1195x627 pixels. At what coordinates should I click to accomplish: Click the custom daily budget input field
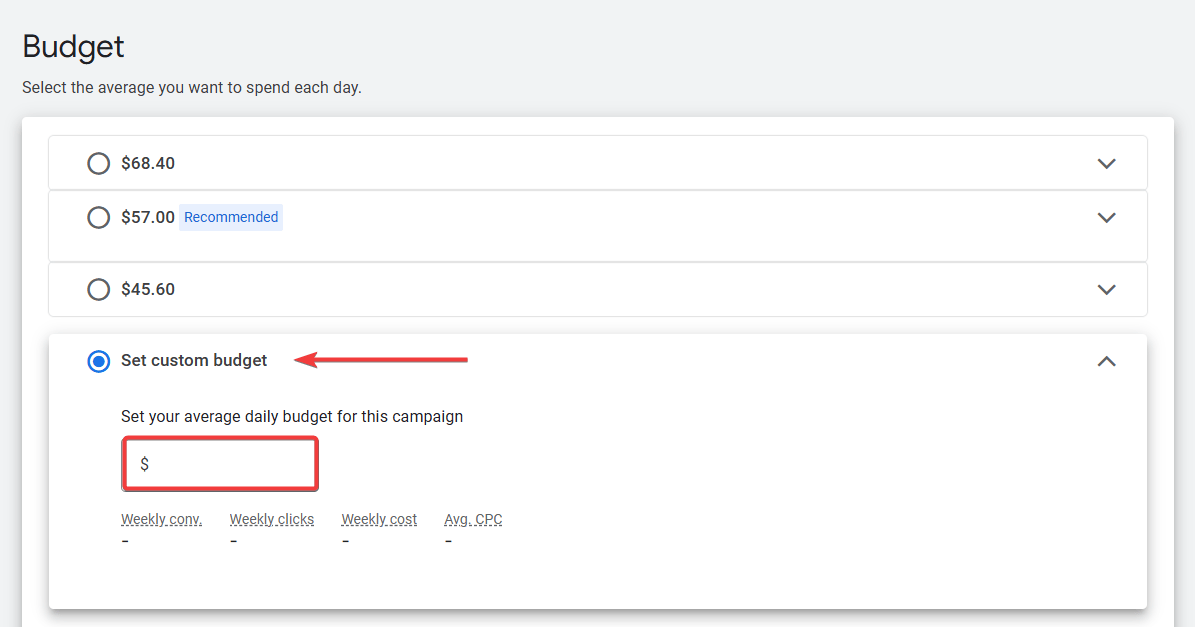point(230,464)
